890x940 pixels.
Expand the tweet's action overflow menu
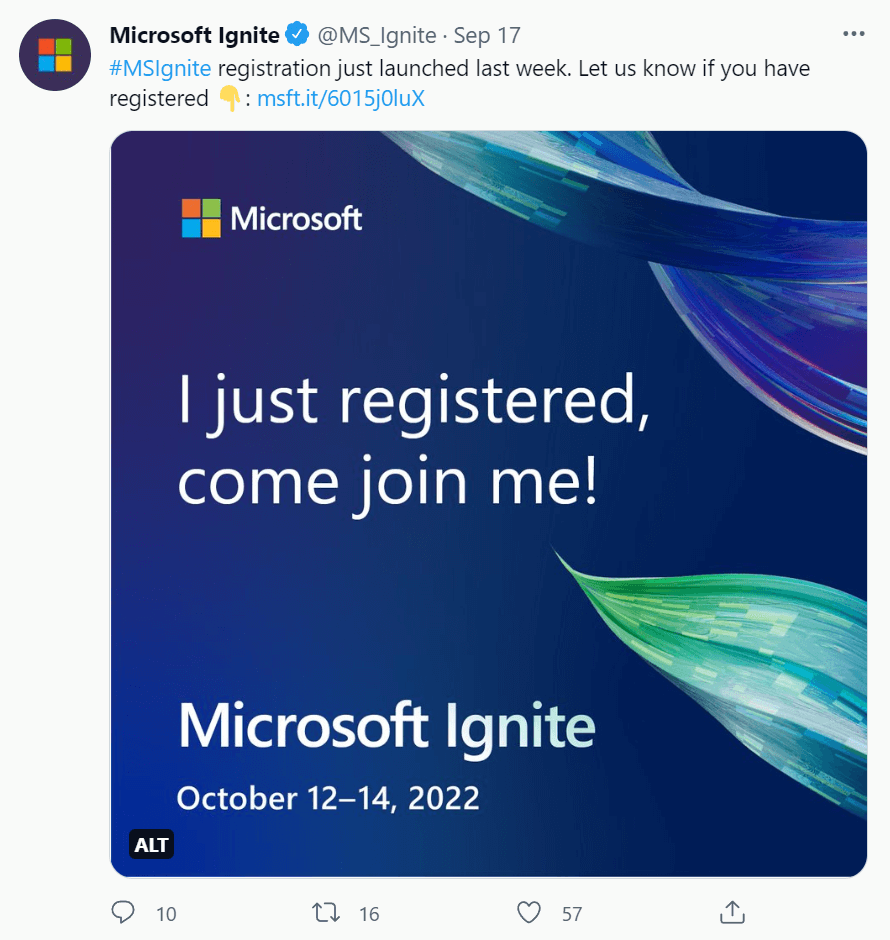pyautogui.click(x=854, y=32)
